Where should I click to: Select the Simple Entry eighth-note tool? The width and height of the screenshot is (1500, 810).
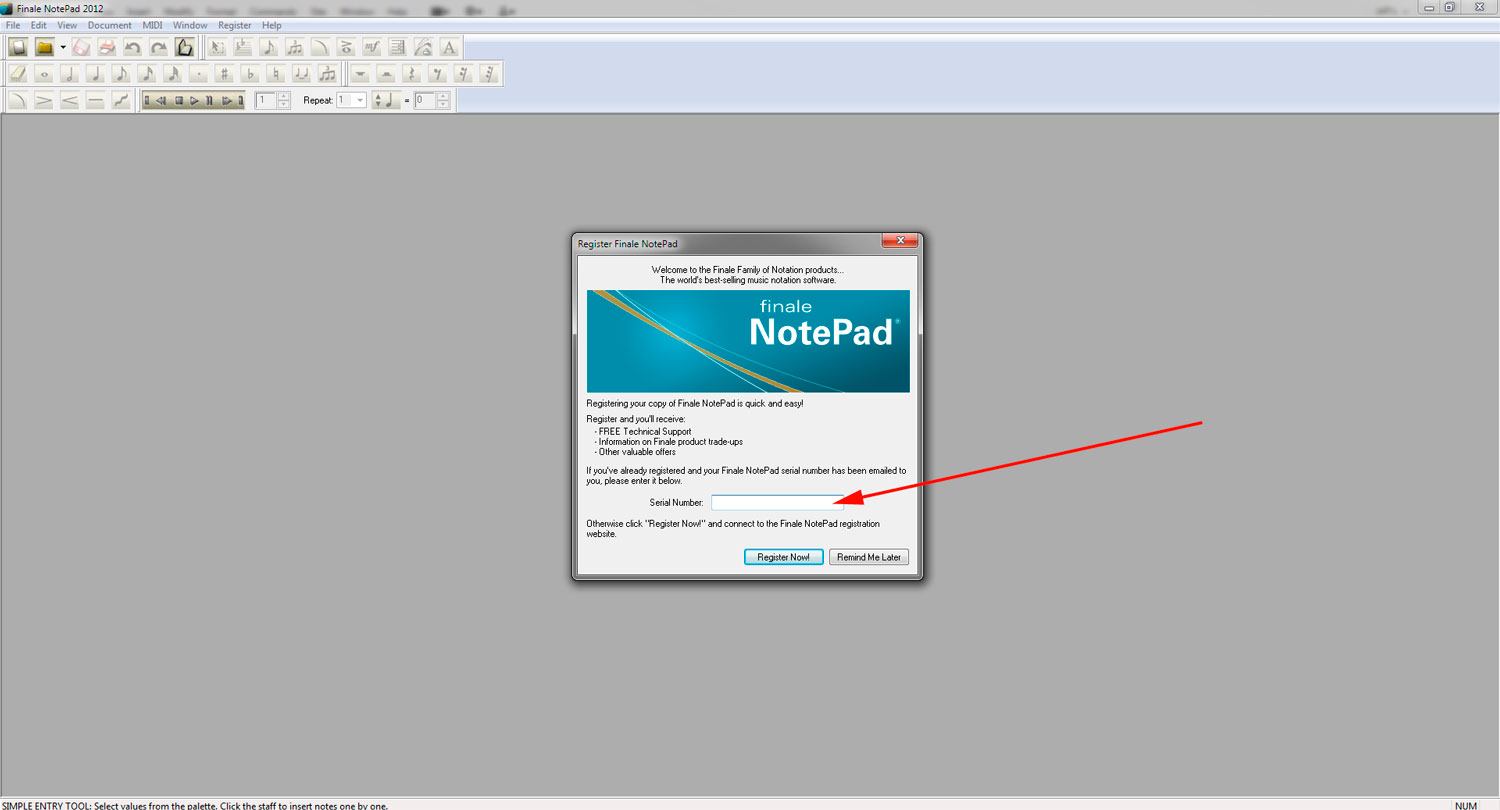pyautogui.click(x=269, y=47)
